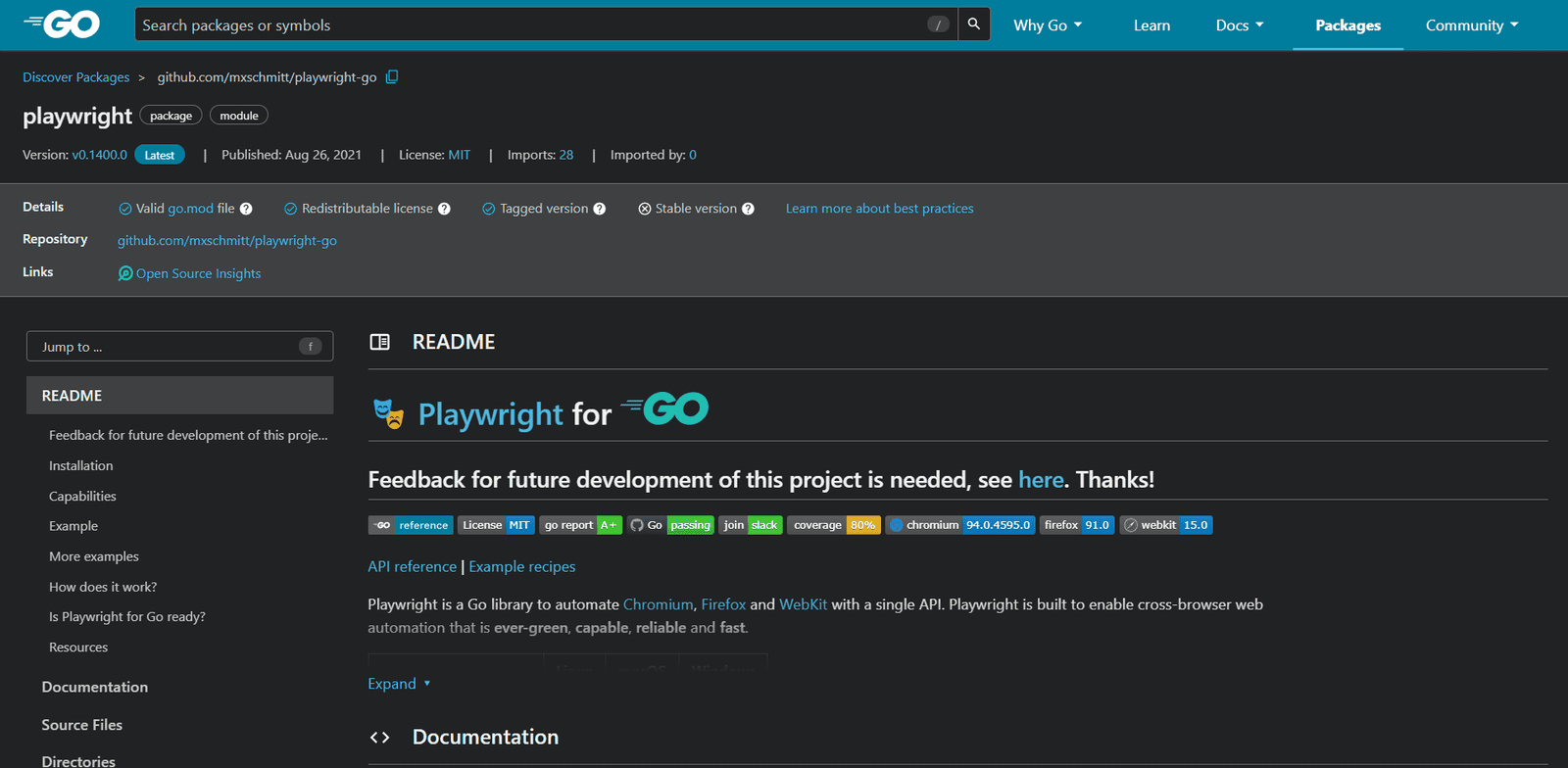Click the Open Source Insights logo icon
Screen dimensions: 1568x768
125,273
